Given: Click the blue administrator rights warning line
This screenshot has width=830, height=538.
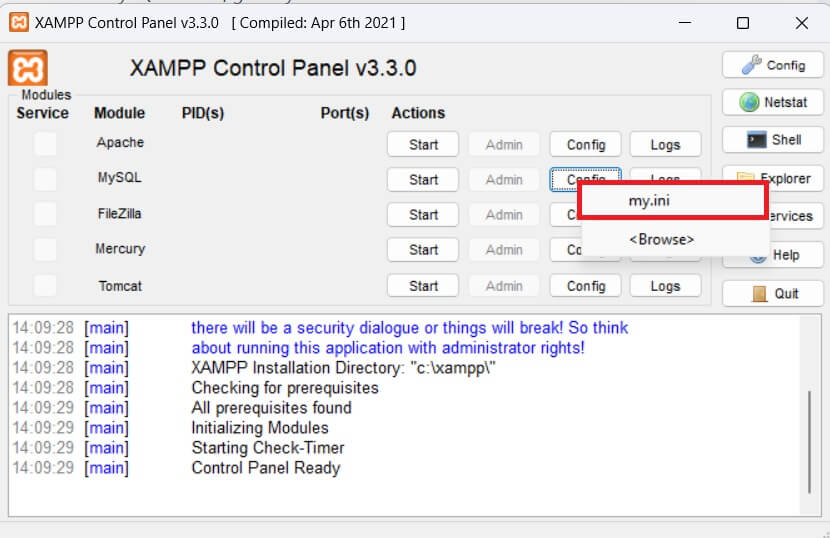Looking at the screenshot, I should click(x=388, y=347).
